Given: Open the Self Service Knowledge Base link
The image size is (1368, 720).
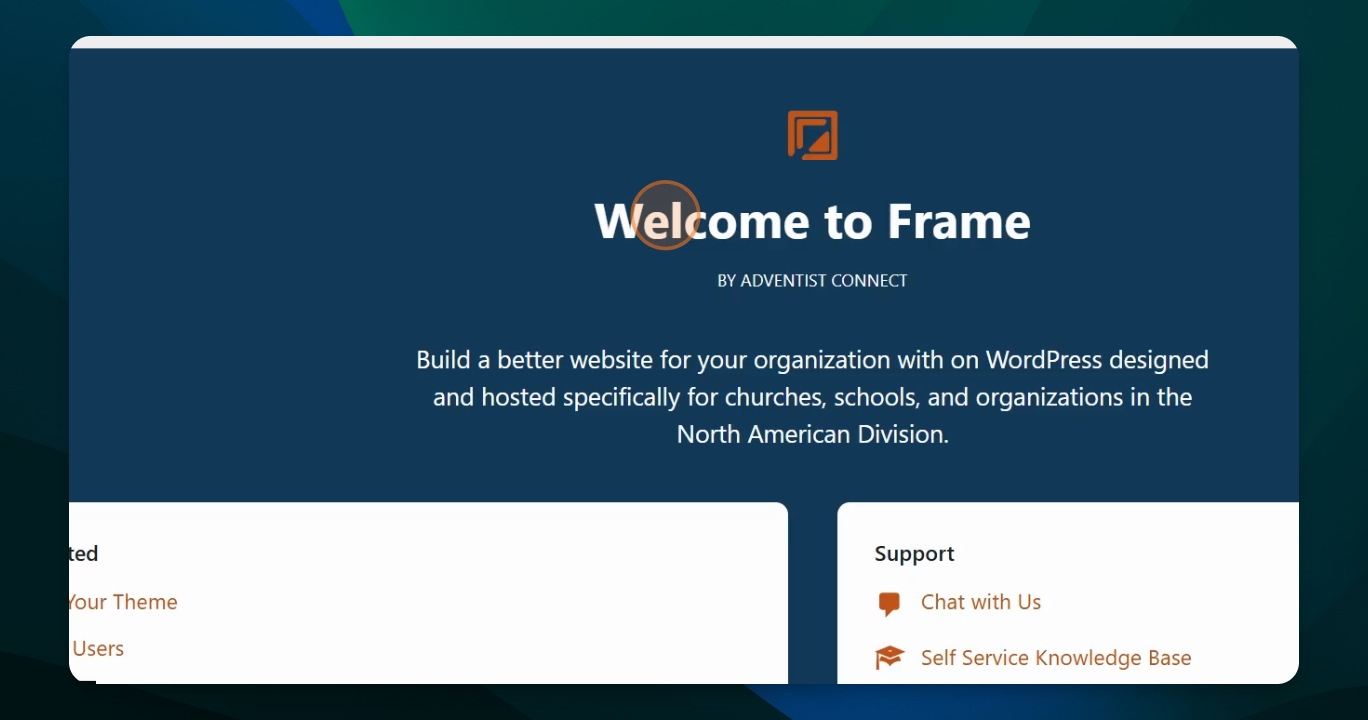Looking at the screenshot, I should [x=1056, y=658].
